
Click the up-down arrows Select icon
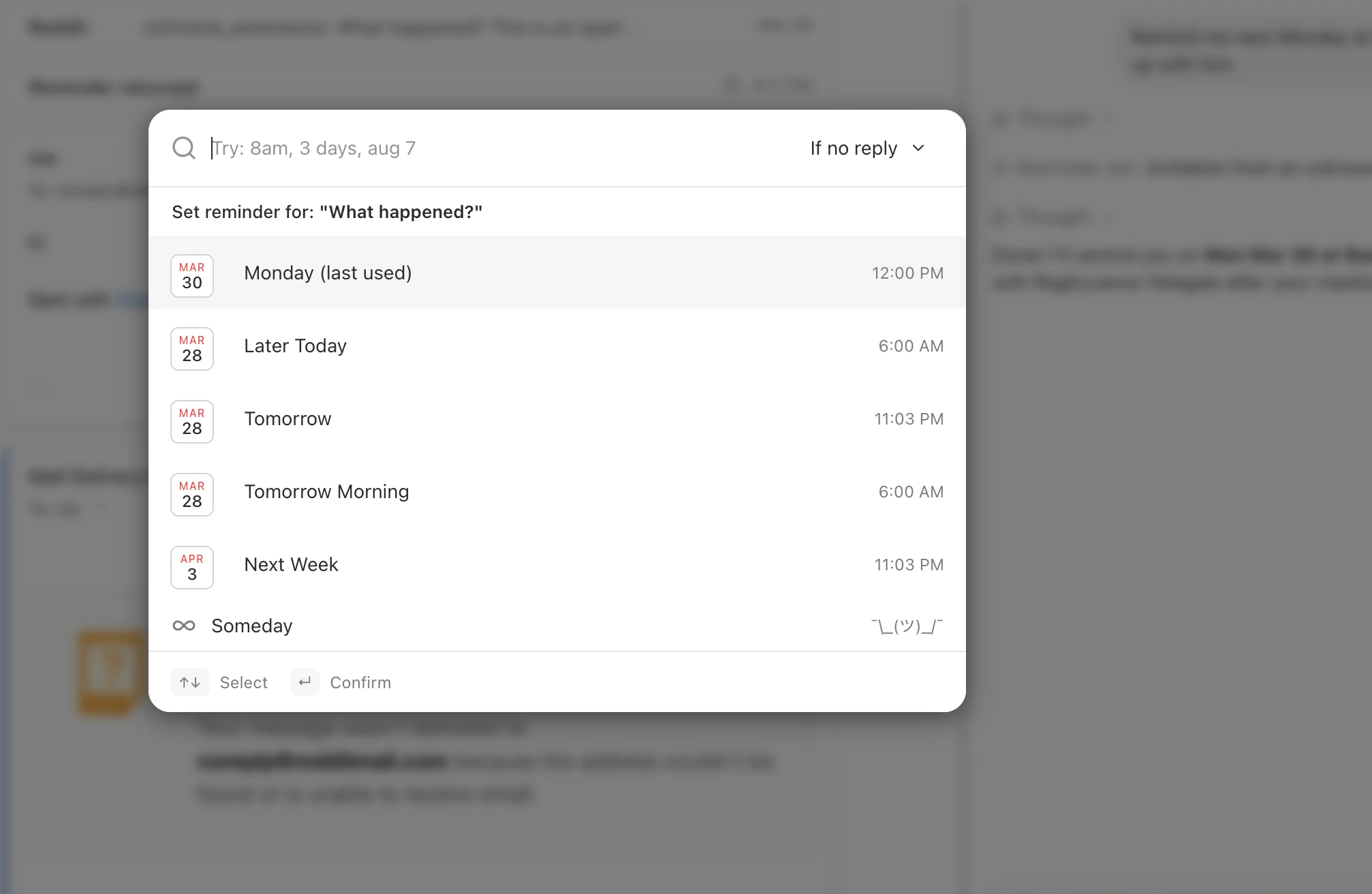pos(189,682)
